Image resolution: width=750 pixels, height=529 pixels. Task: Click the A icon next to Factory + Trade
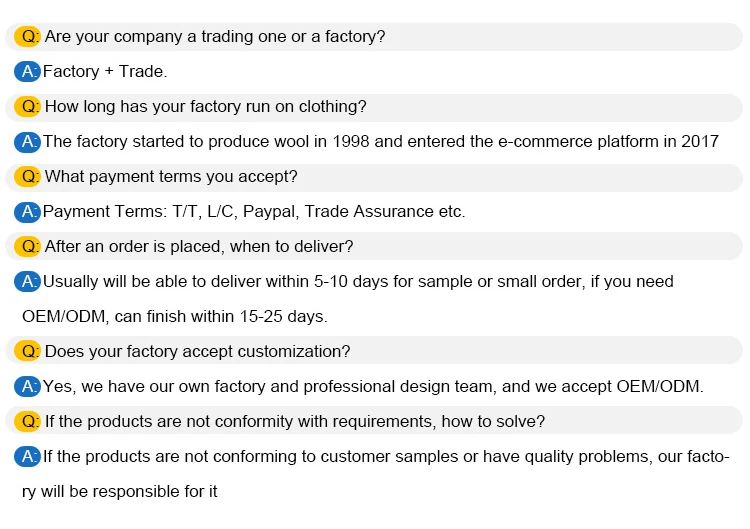pos(27,72)
